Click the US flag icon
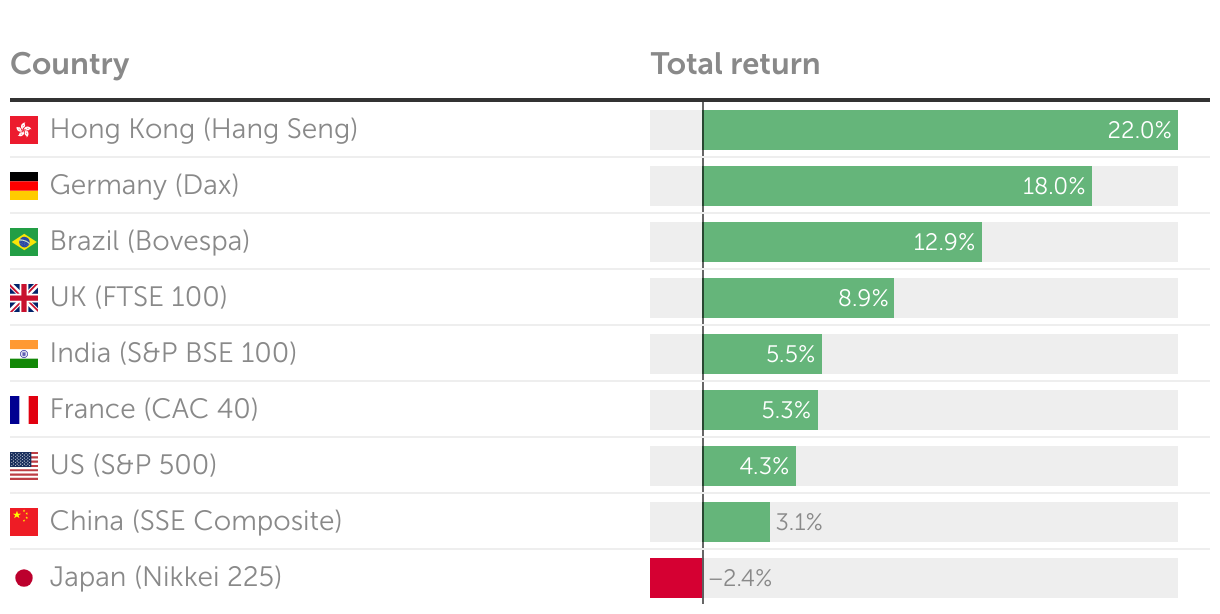 pos(24,466)
